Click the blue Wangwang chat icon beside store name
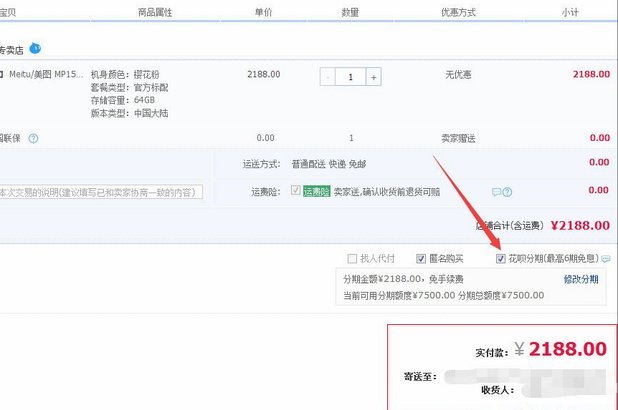Viewport: 618px width, 410px height. (35, 48)
